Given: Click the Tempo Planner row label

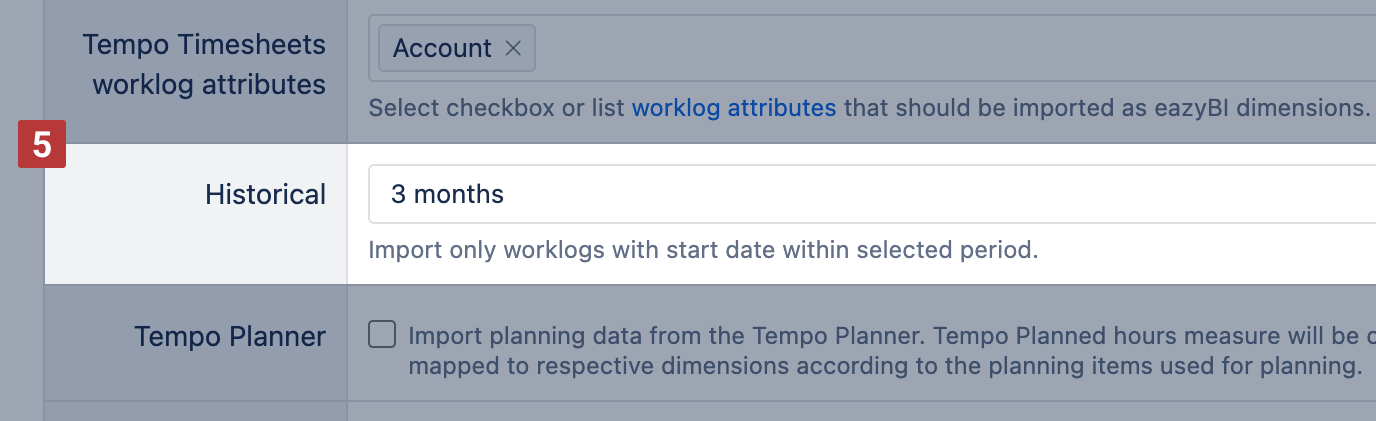Looking at the screenshot, I should coord(230,337).
